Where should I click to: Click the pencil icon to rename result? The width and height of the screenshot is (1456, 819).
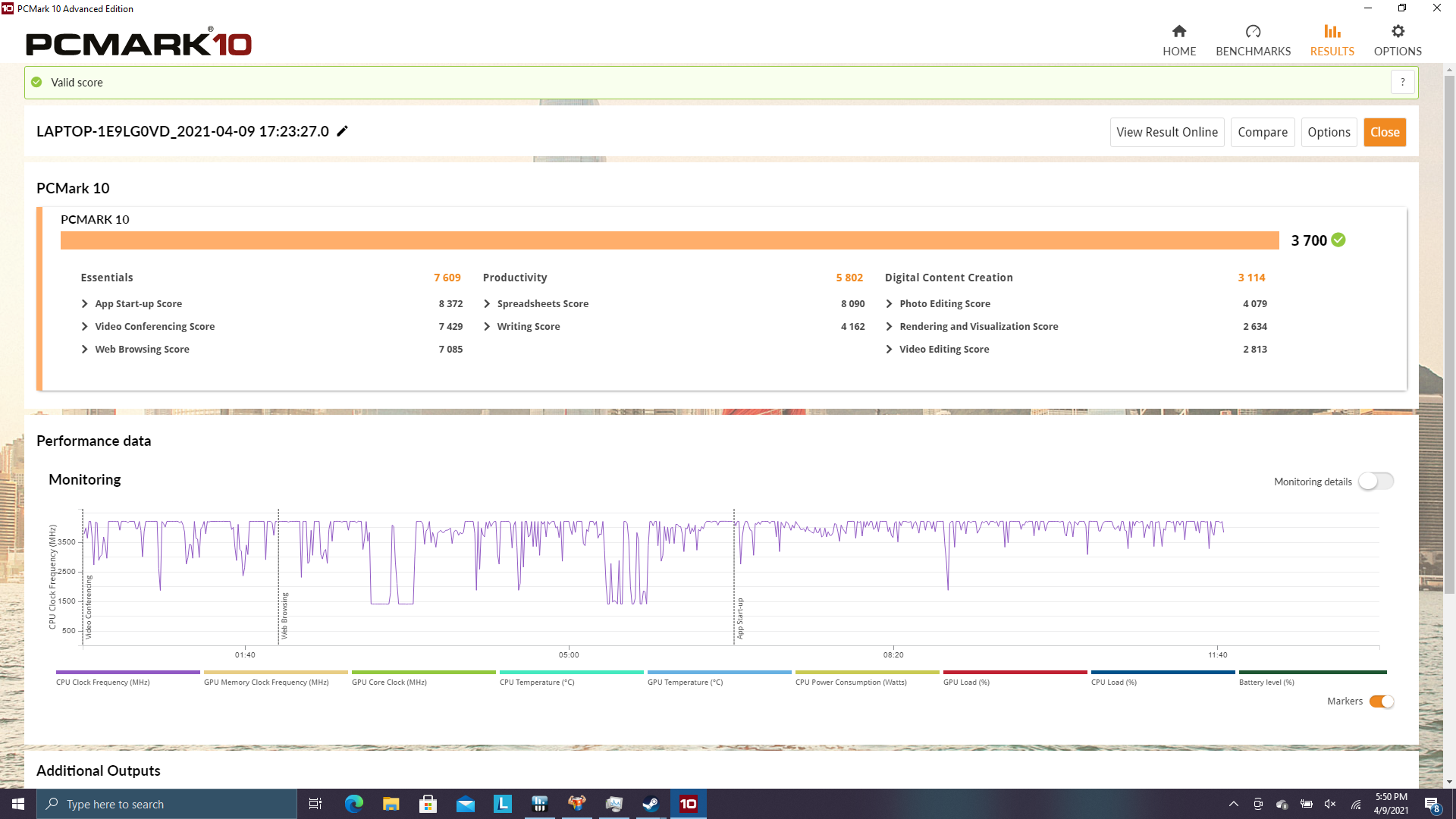(342, 131)
